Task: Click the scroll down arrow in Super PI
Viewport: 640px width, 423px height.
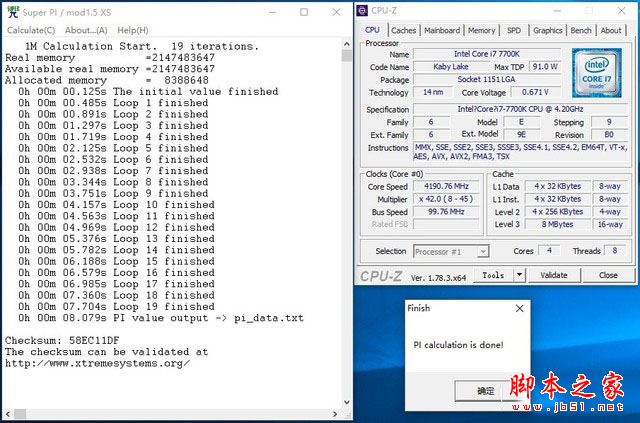Action: tap(347, 402)
